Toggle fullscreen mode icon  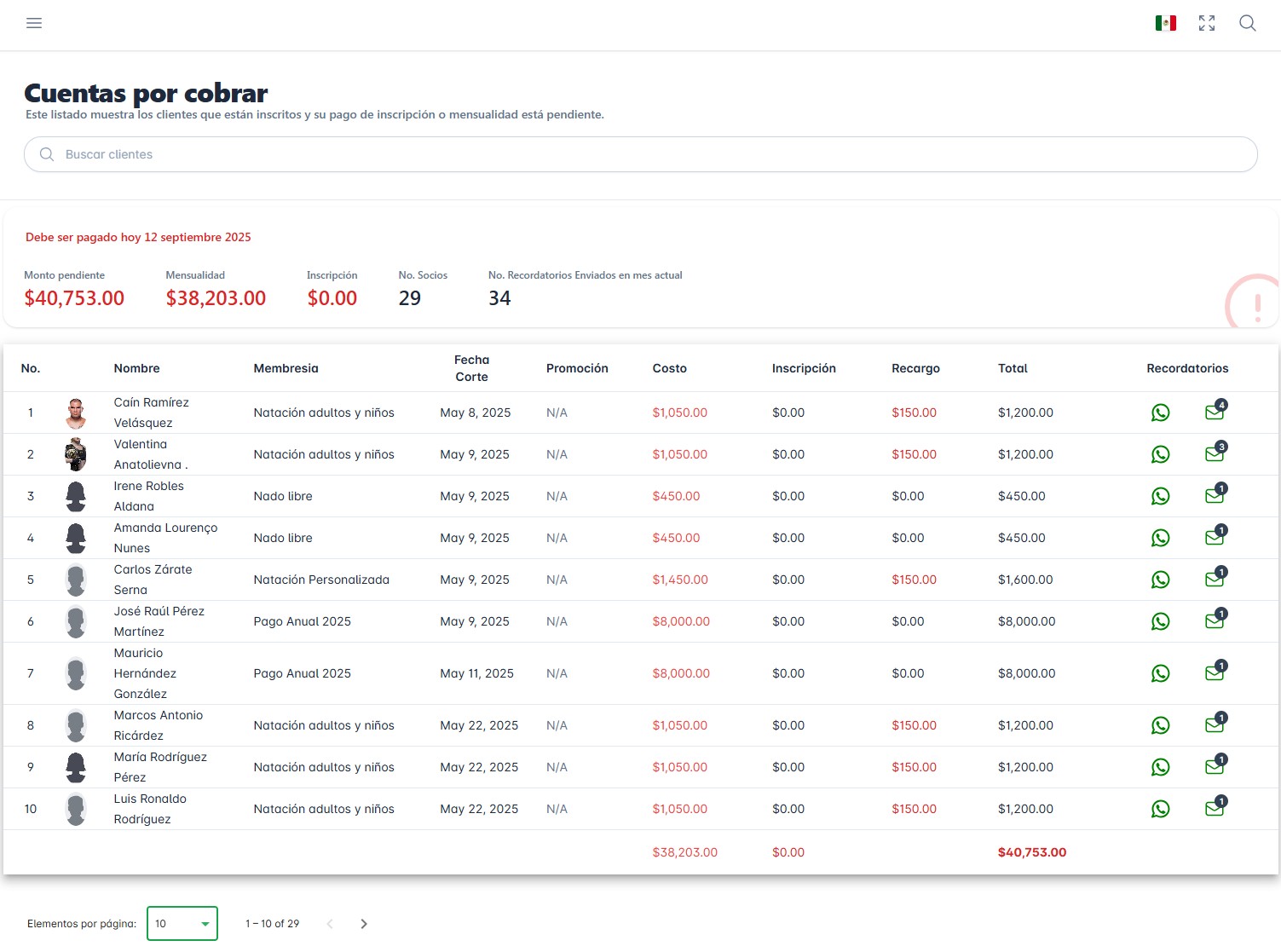pos(1206,23)
